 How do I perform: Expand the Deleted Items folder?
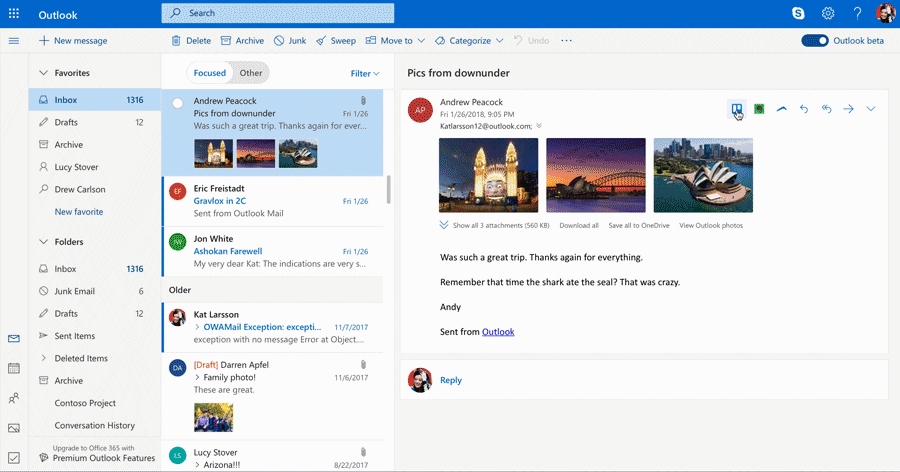(x=44, y=358)
